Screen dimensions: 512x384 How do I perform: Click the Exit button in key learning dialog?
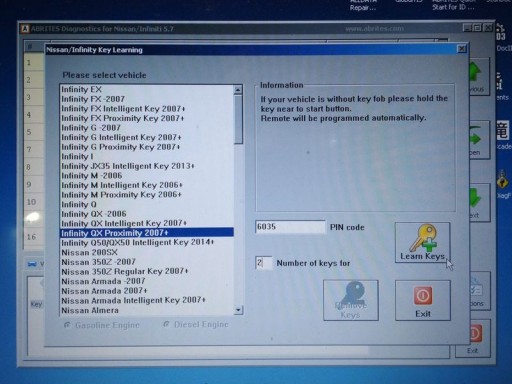pos(423,300)
